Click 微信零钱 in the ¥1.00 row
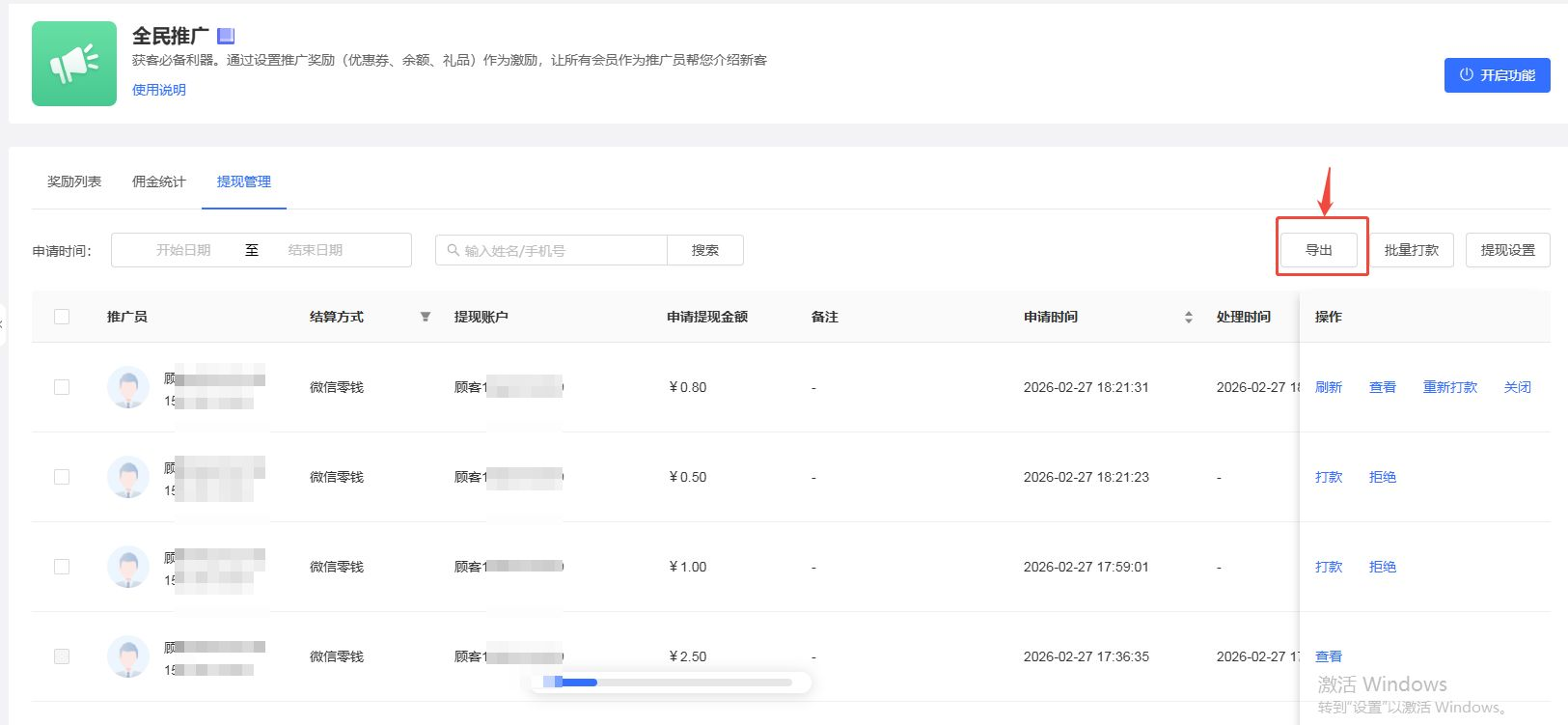The width and height of the screenshot is (1568, 725). point(337,567)
